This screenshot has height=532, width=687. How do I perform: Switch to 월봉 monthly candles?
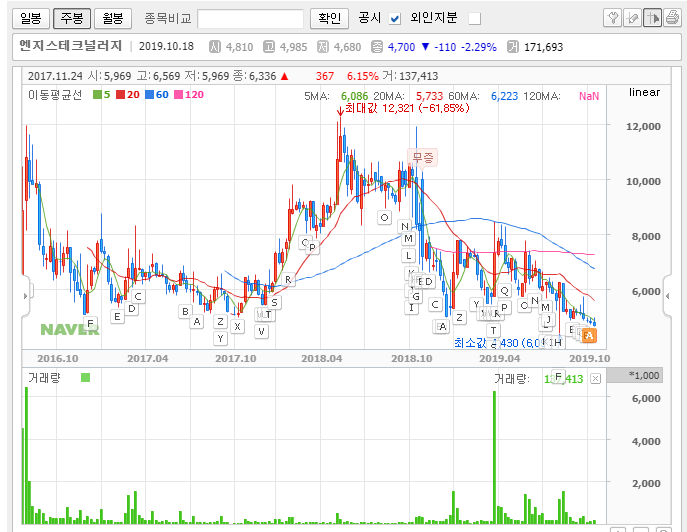113,18
